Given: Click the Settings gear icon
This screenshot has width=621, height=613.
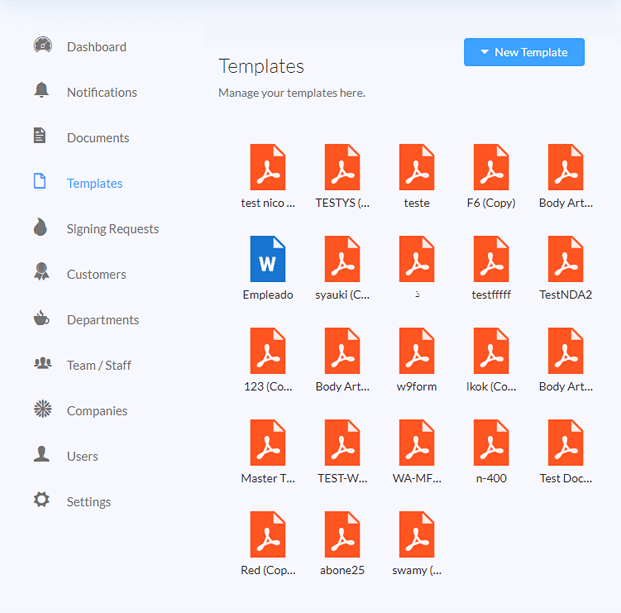Looking at the screenshot, I should click(42, 499).
